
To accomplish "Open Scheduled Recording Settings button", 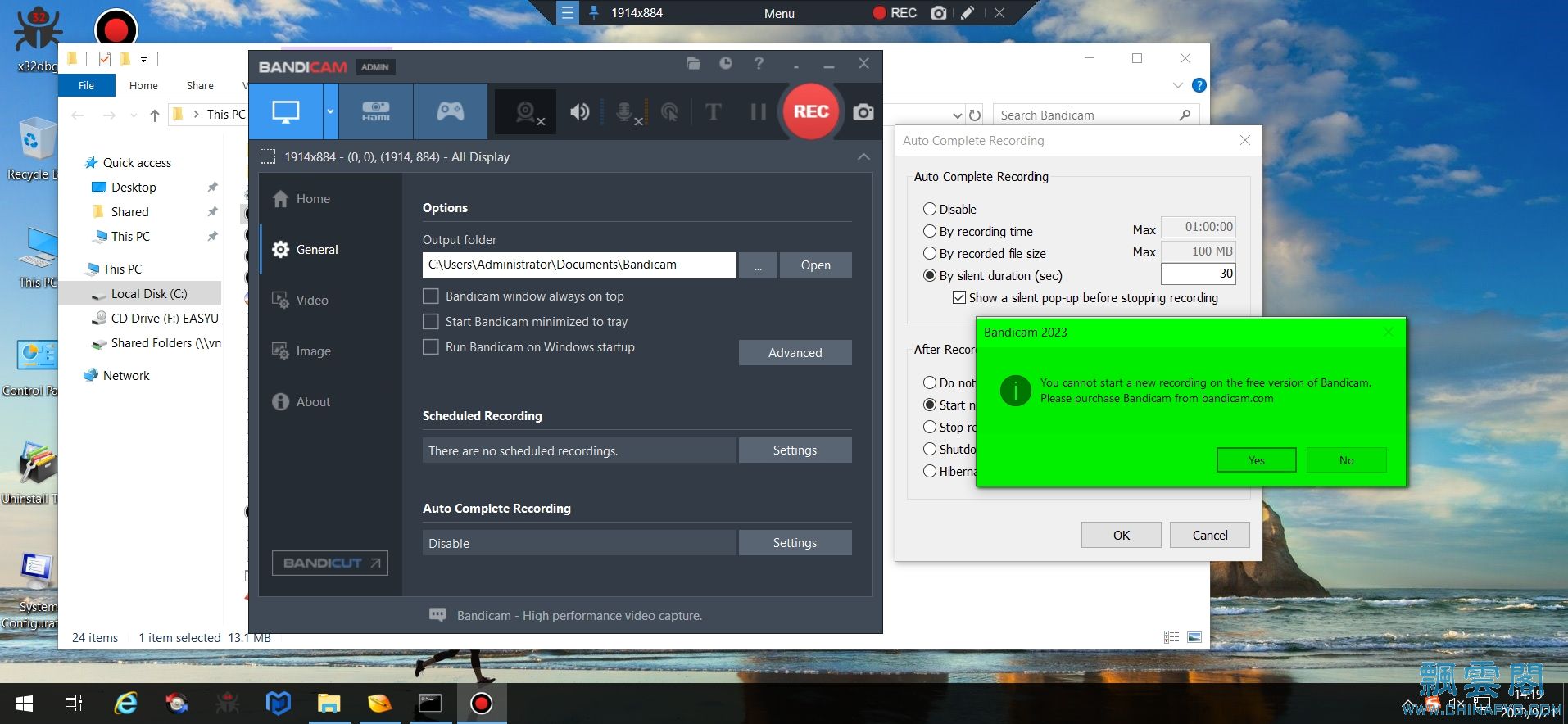I will [795, 450].
